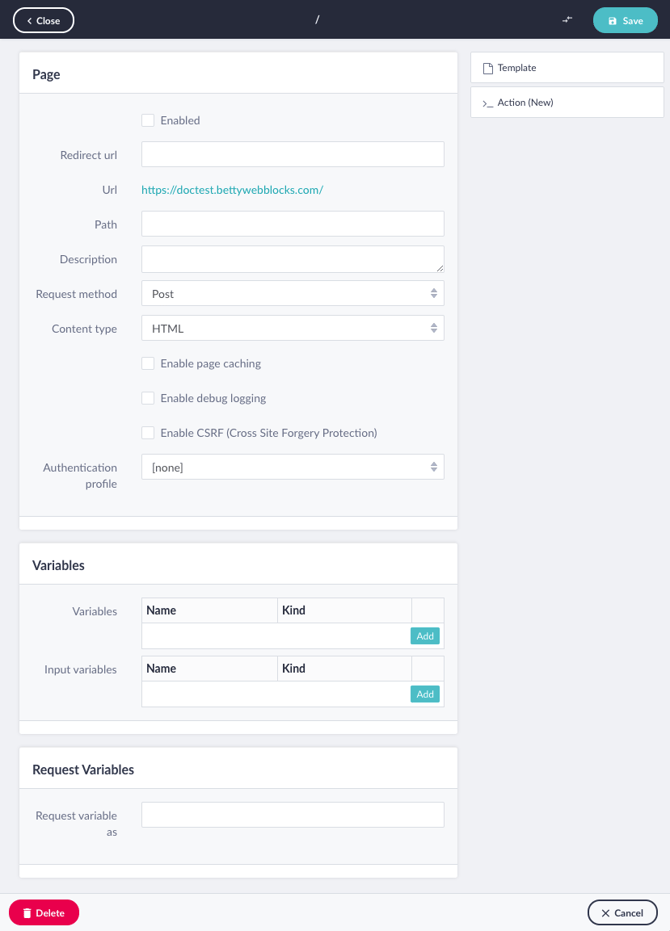Open the Content type dropdown
The width and height of the screenshot is (670, 931).
293,328
